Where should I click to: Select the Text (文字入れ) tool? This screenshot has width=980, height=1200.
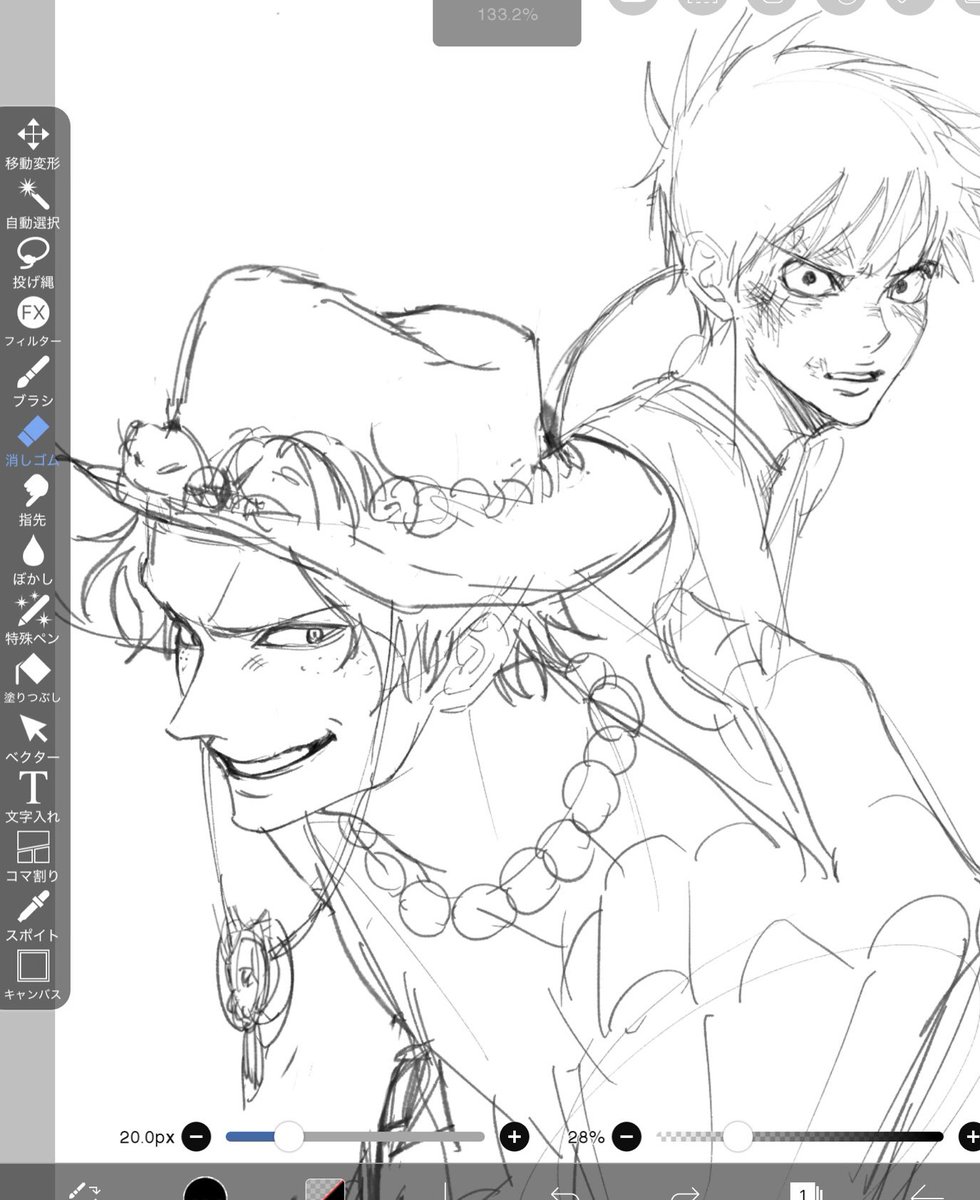(x=33, y=798)
